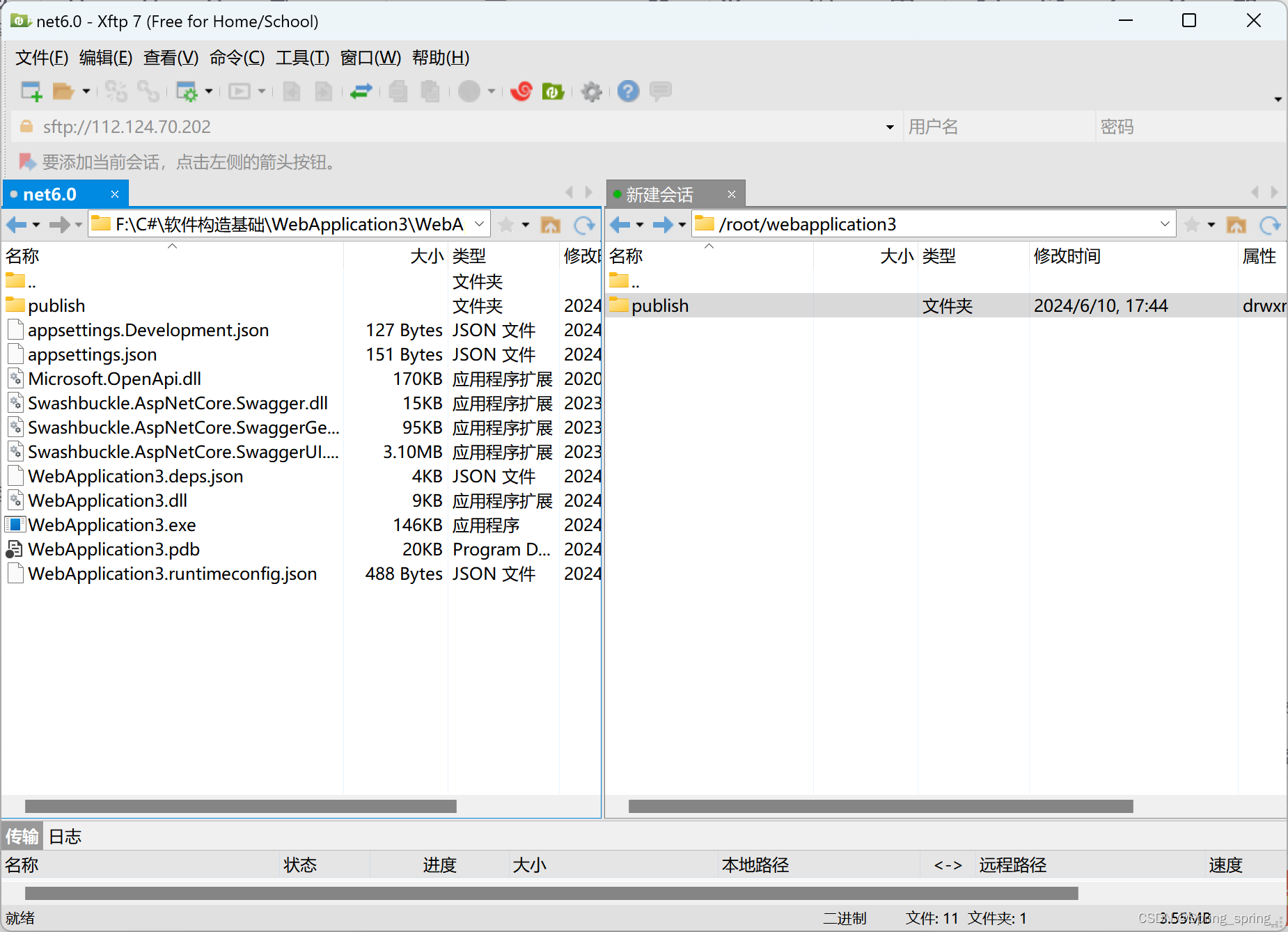Expand the session properties dropdown arrow
This screenshot has width=1288, height=932.
coord(209,91)
